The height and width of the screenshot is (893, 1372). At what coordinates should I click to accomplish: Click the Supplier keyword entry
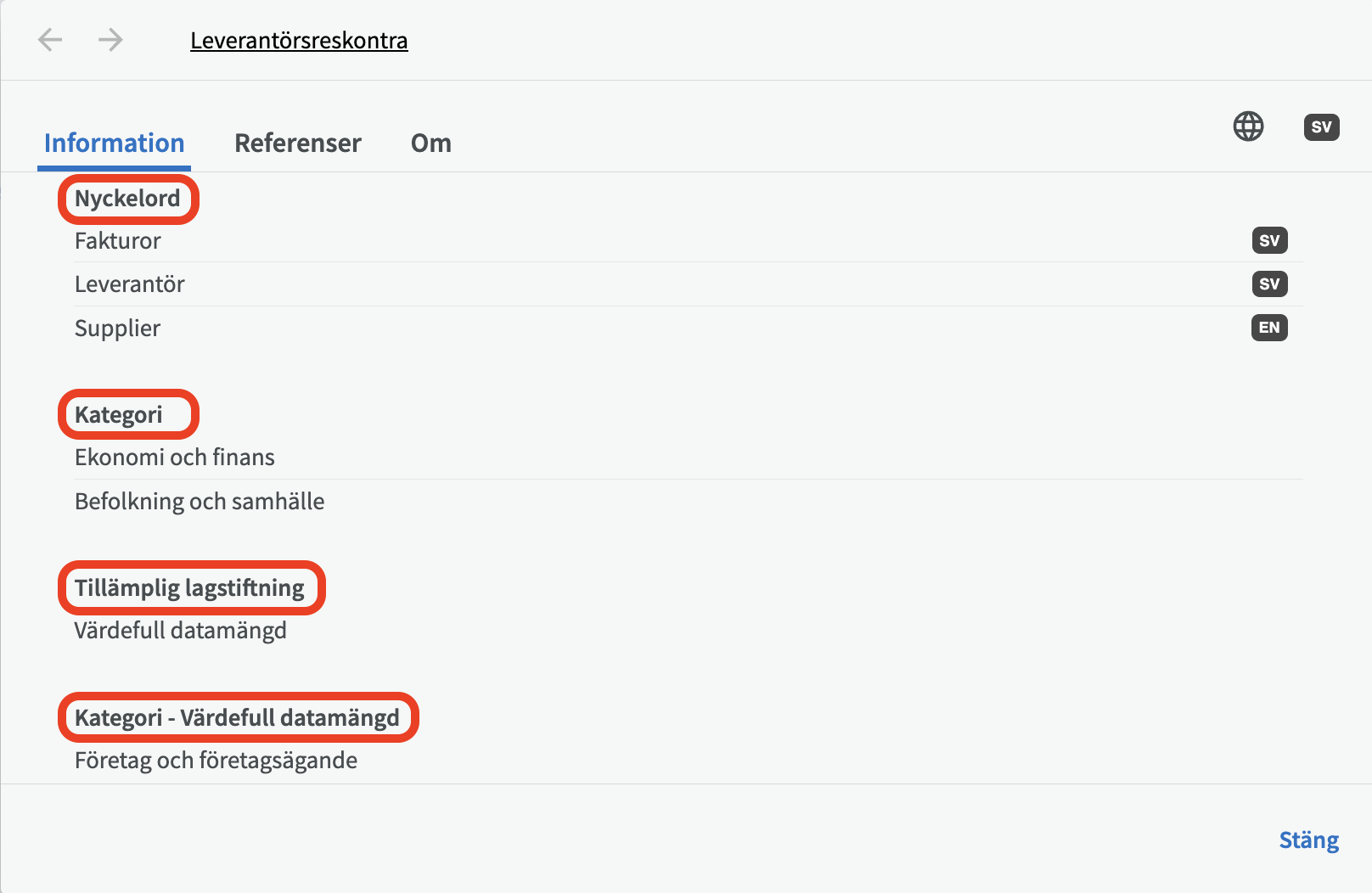[118, 329]
